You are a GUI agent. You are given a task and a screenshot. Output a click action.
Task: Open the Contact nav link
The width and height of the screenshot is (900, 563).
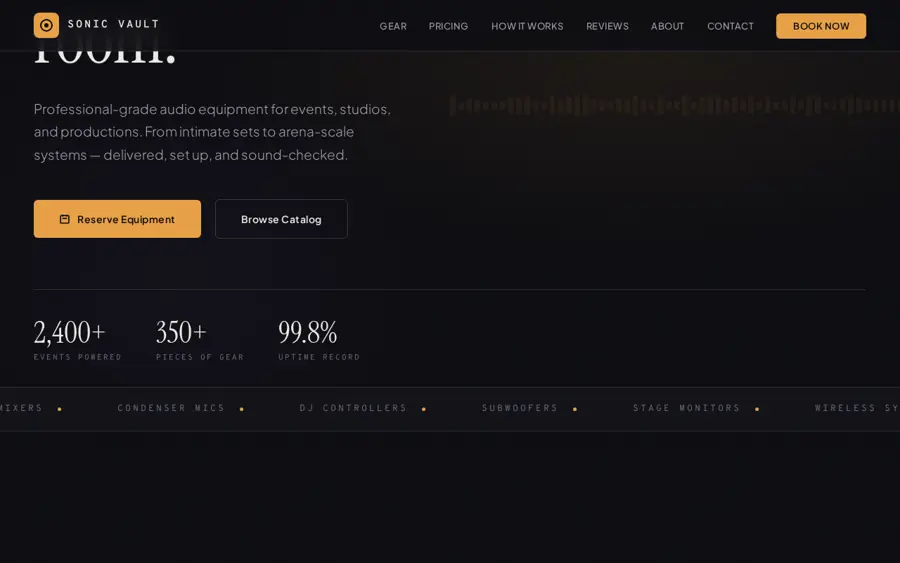730,26
